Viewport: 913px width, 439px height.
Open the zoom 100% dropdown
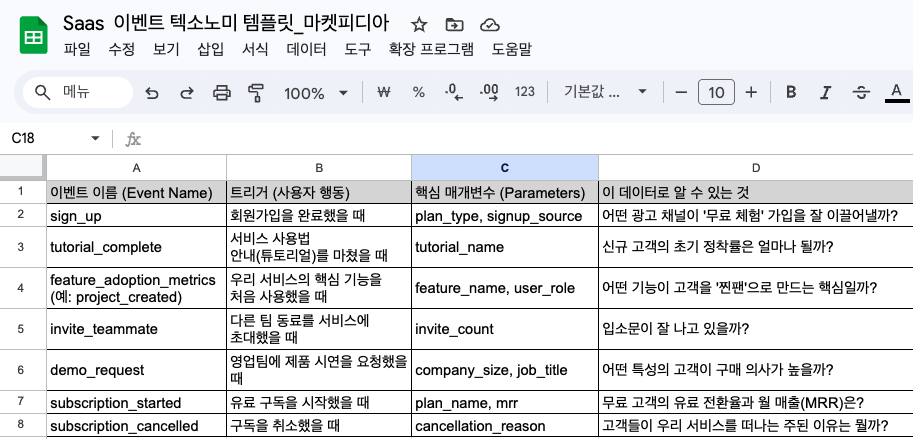[316, 93]
